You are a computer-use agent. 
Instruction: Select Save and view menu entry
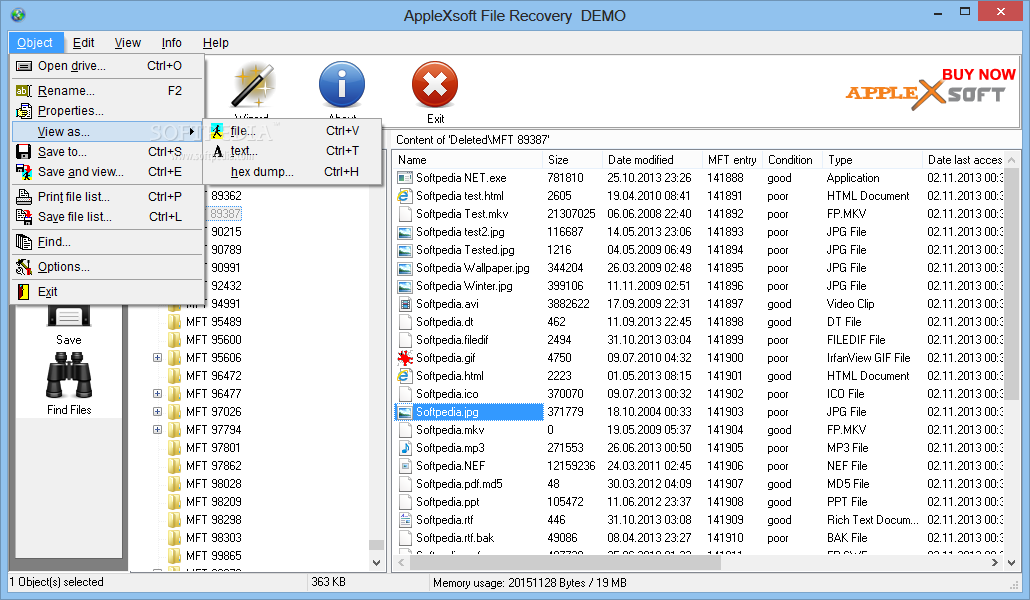108,172
